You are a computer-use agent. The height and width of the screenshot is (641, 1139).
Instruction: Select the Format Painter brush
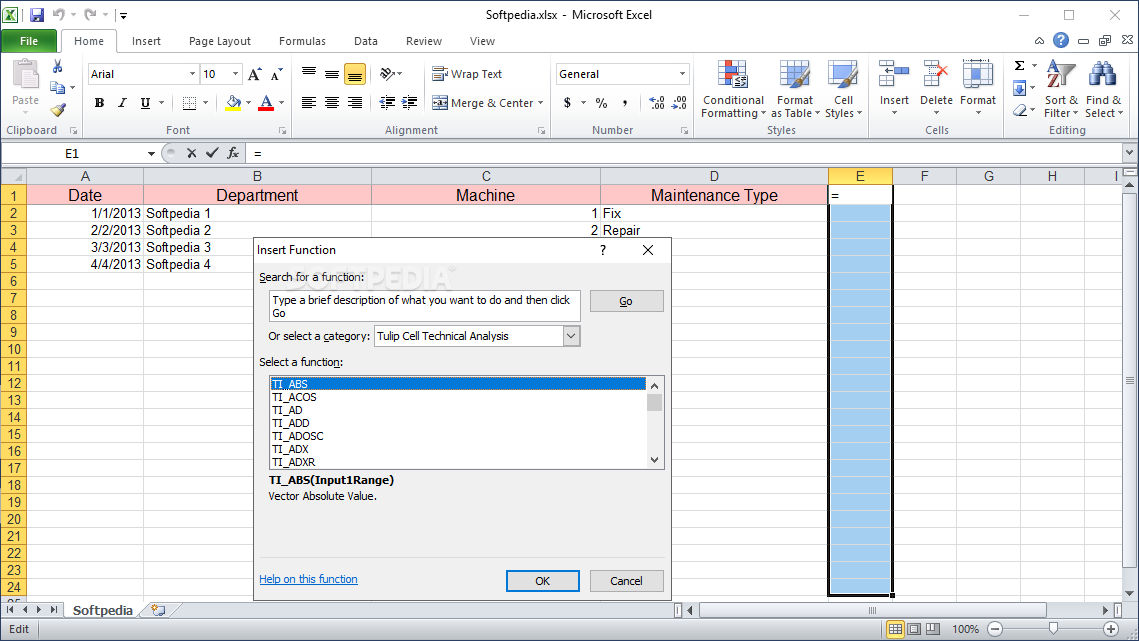[57, 110]
